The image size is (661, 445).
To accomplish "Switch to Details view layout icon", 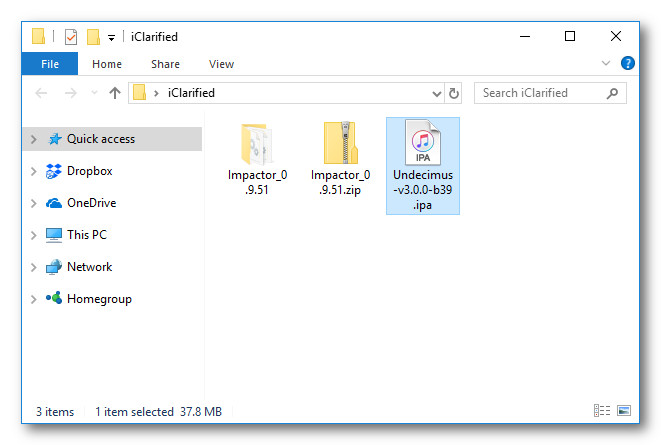I will click(602, 411).
